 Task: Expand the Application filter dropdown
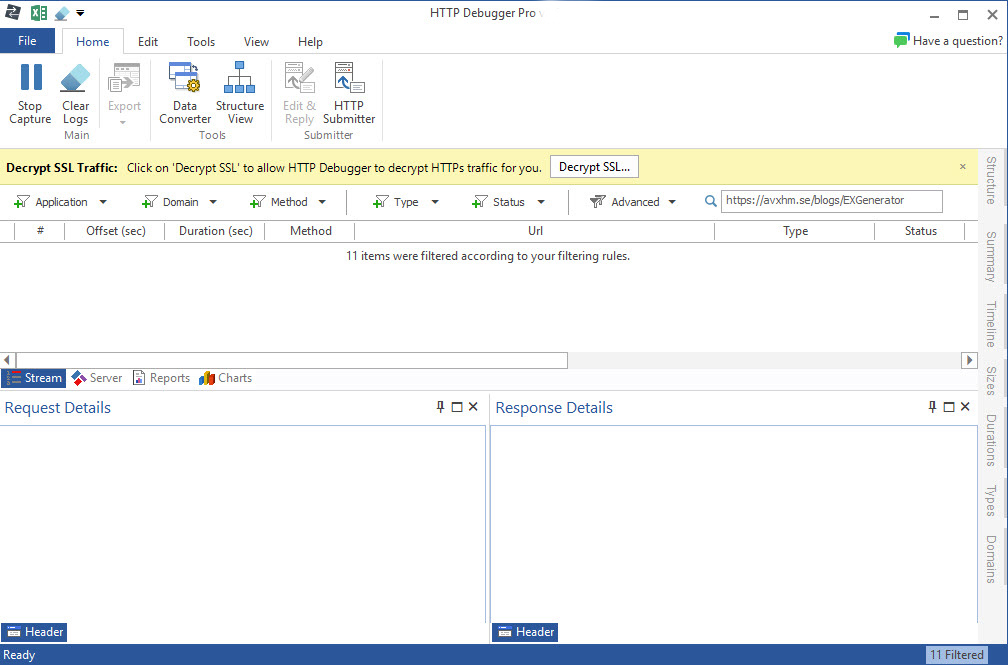point(103,202)
